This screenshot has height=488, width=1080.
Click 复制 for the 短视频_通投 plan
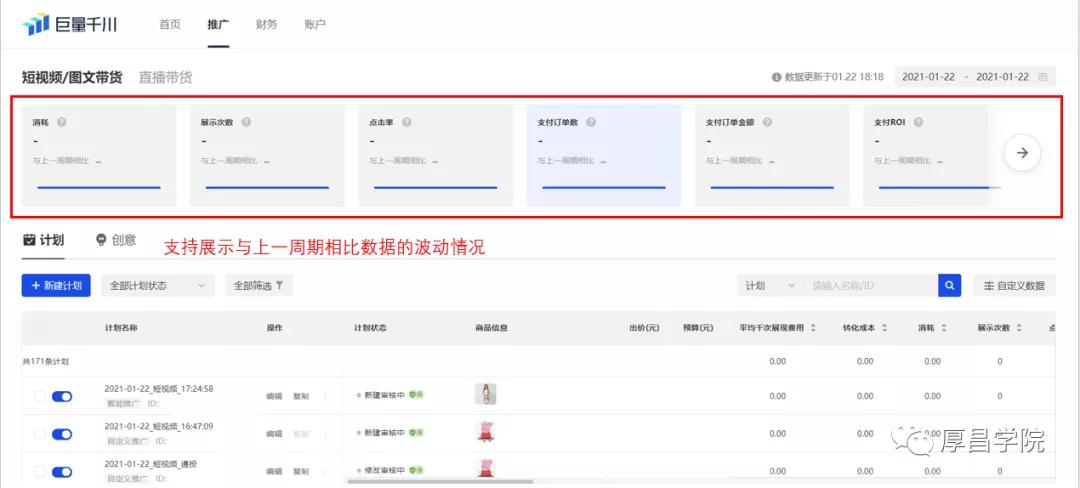[x=301, y=471]
